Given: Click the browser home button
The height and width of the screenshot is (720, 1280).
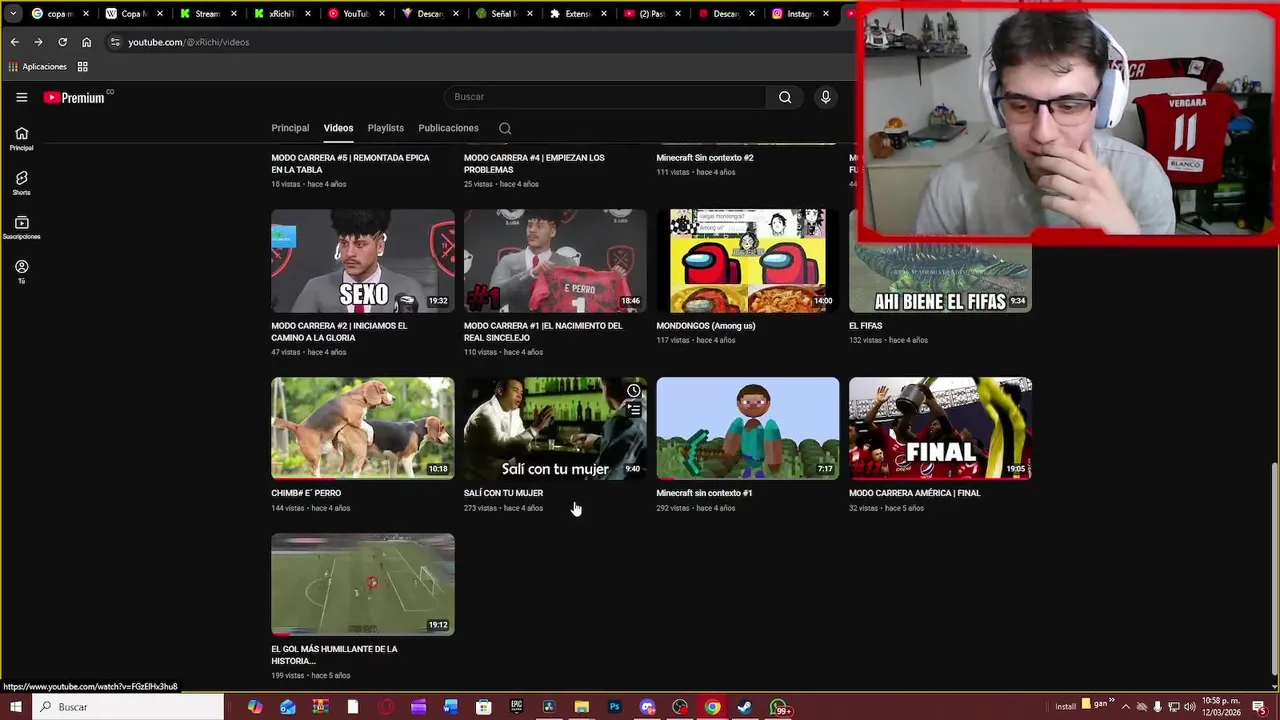Looking at the screenshot, I should click(86, 42).
